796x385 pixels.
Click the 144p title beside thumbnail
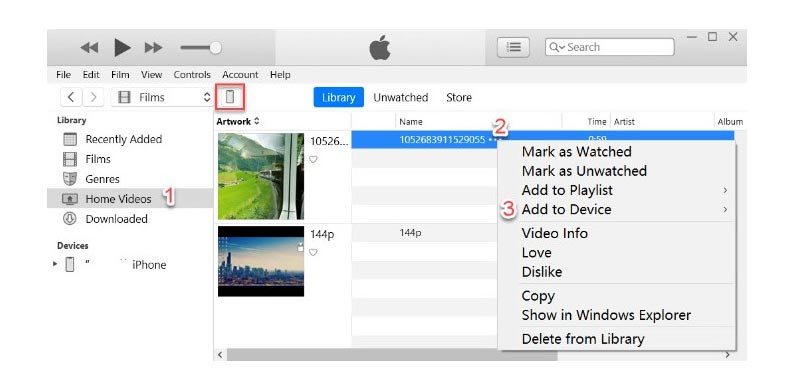[322, 234]
